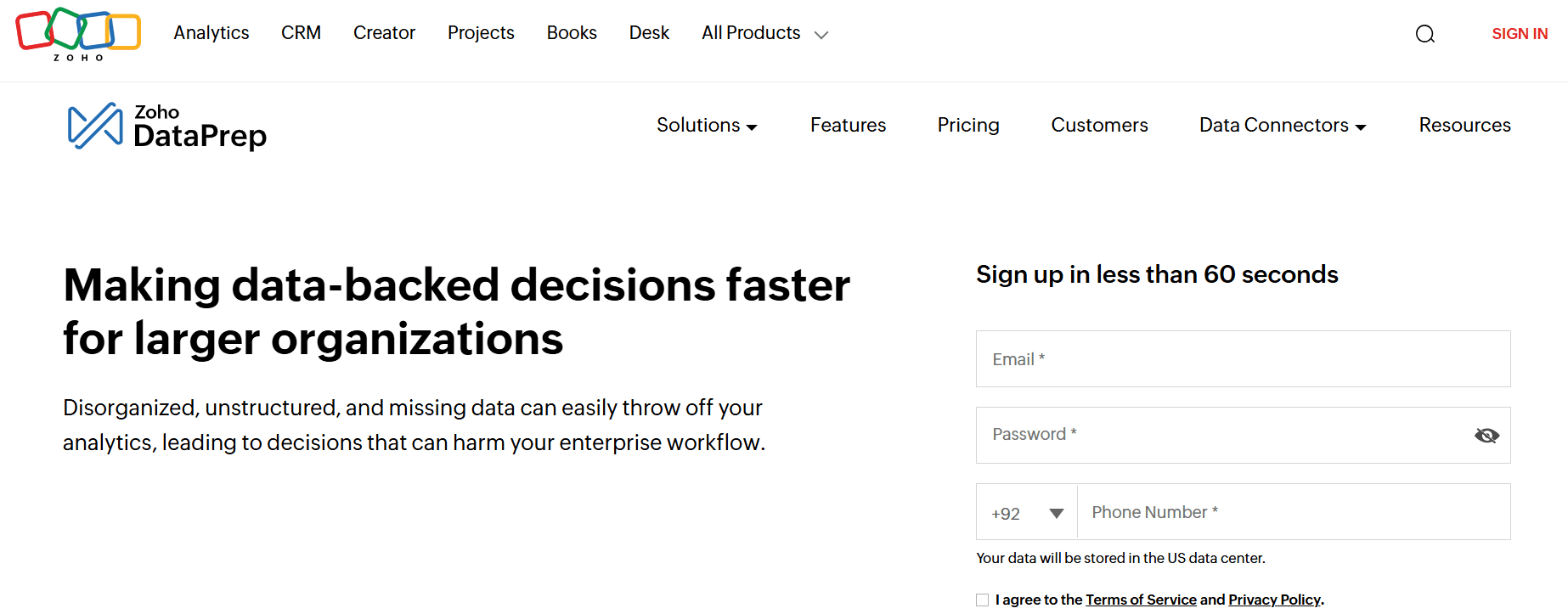
Task: Open the Privacy Policy link
Action: tap(1274, 600)
